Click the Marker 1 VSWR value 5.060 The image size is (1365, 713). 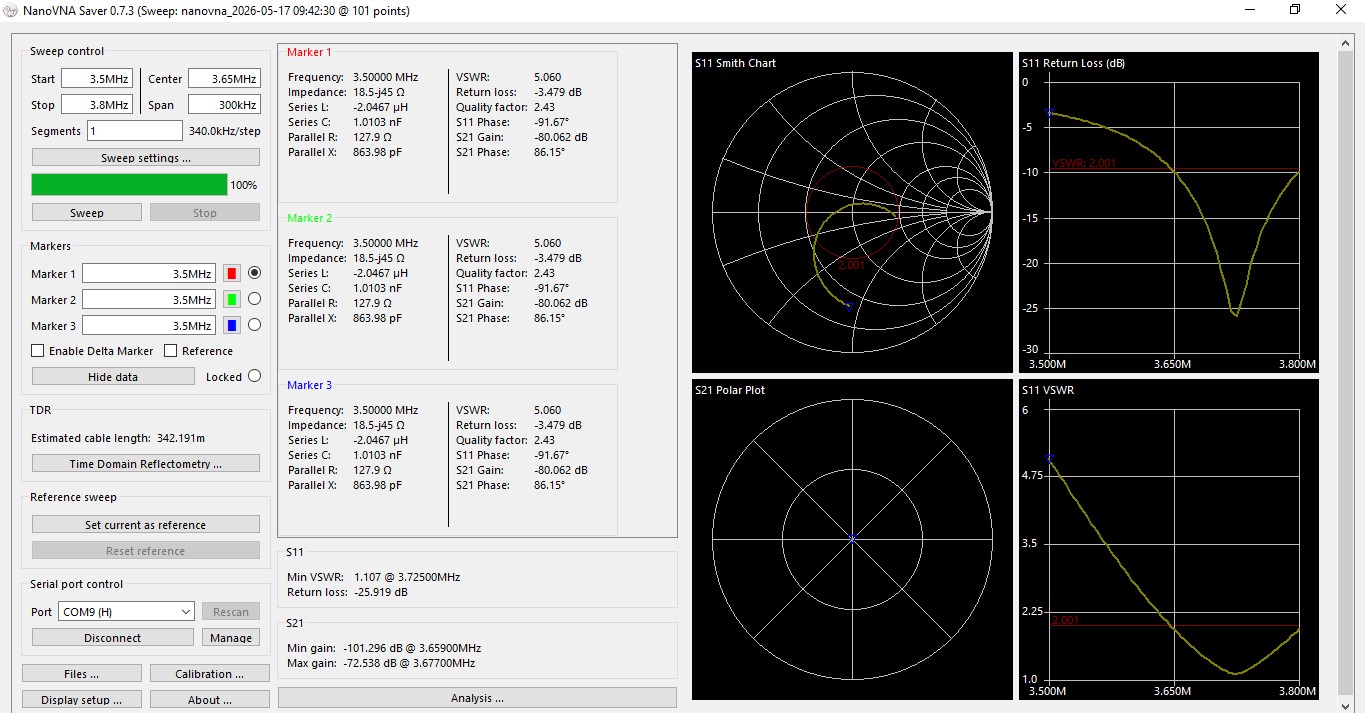tap(548, 77)
